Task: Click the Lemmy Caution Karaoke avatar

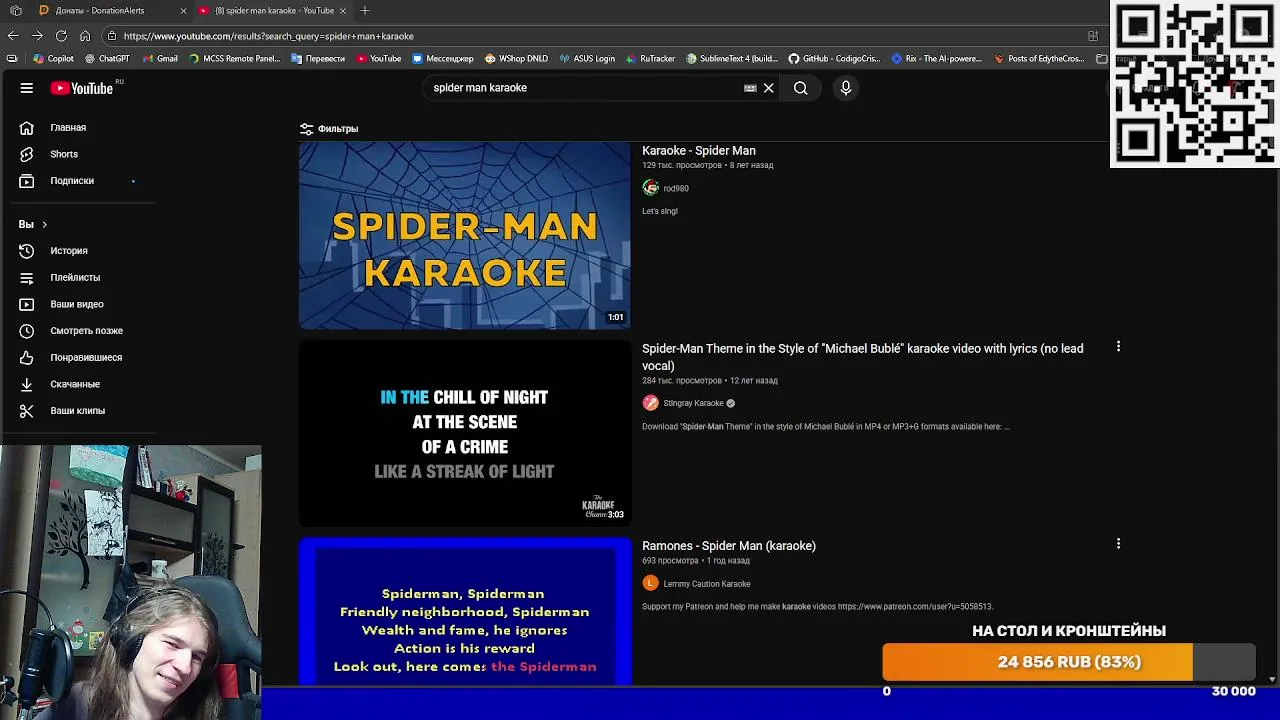Action: pos(651,584)
